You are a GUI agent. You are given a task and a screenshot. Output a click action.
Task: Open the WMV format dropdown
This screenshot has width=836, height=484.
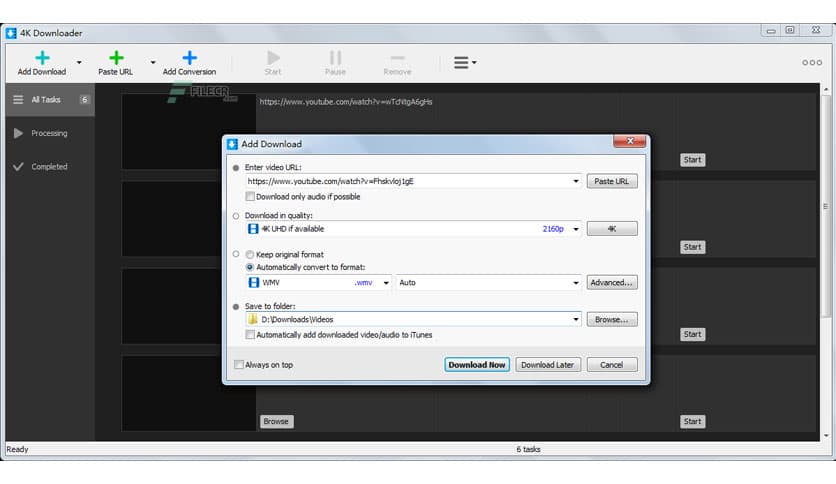coord(386,283)
